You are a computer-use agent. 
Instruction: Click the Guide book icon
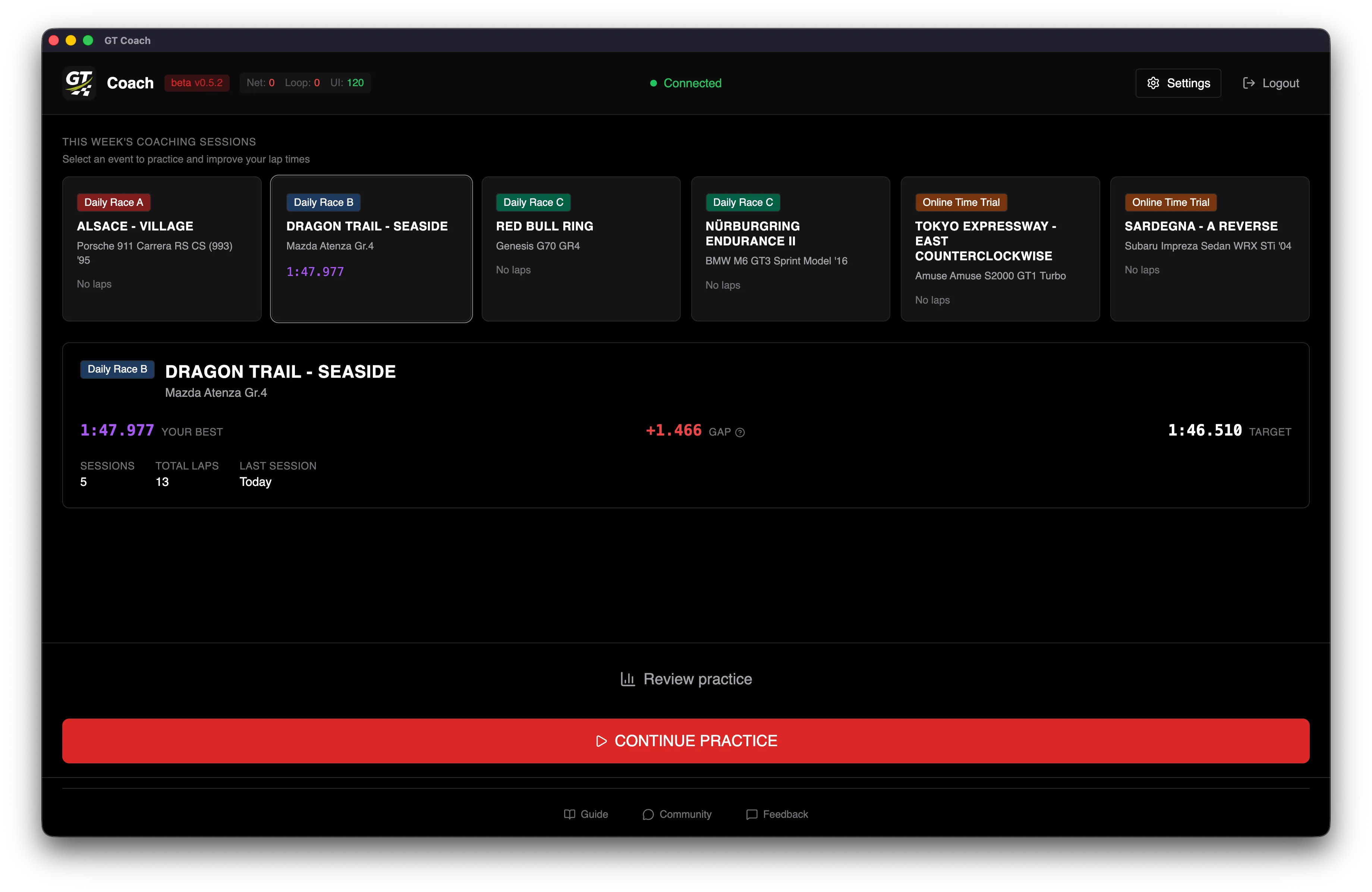click(570, 814)
